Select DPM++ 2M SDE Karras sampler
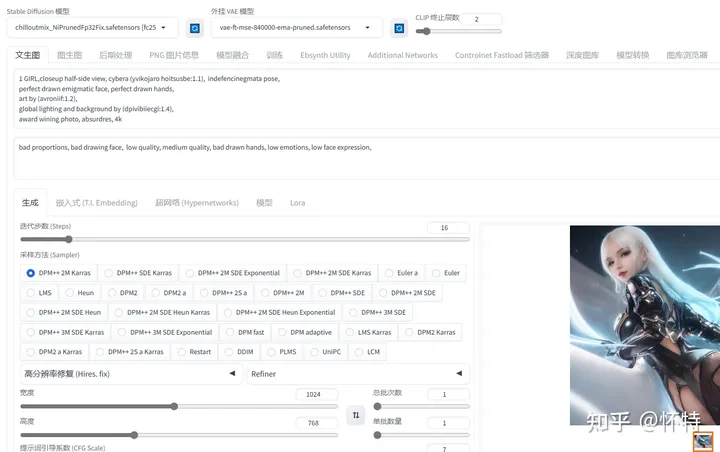This screenshot has width=720, height=452. (x=332, y=273)
